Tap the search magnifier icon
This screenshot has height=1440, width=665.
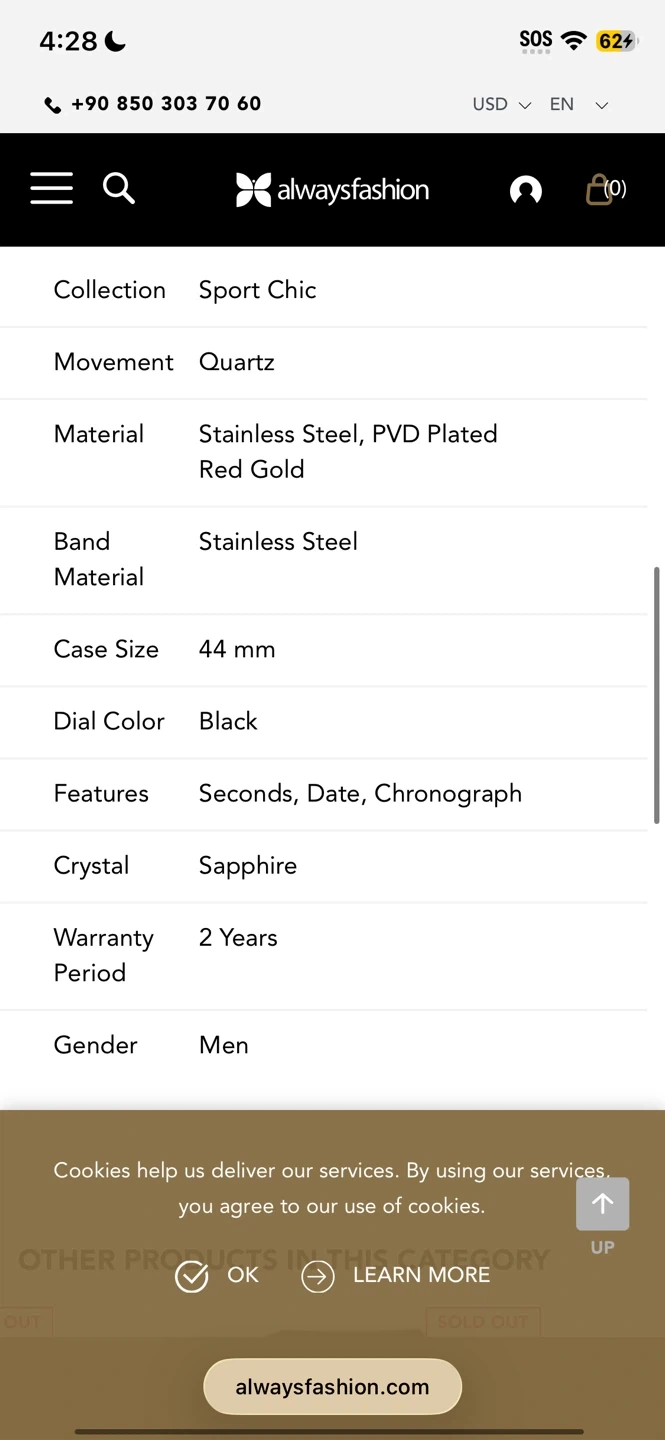(118, 188)
